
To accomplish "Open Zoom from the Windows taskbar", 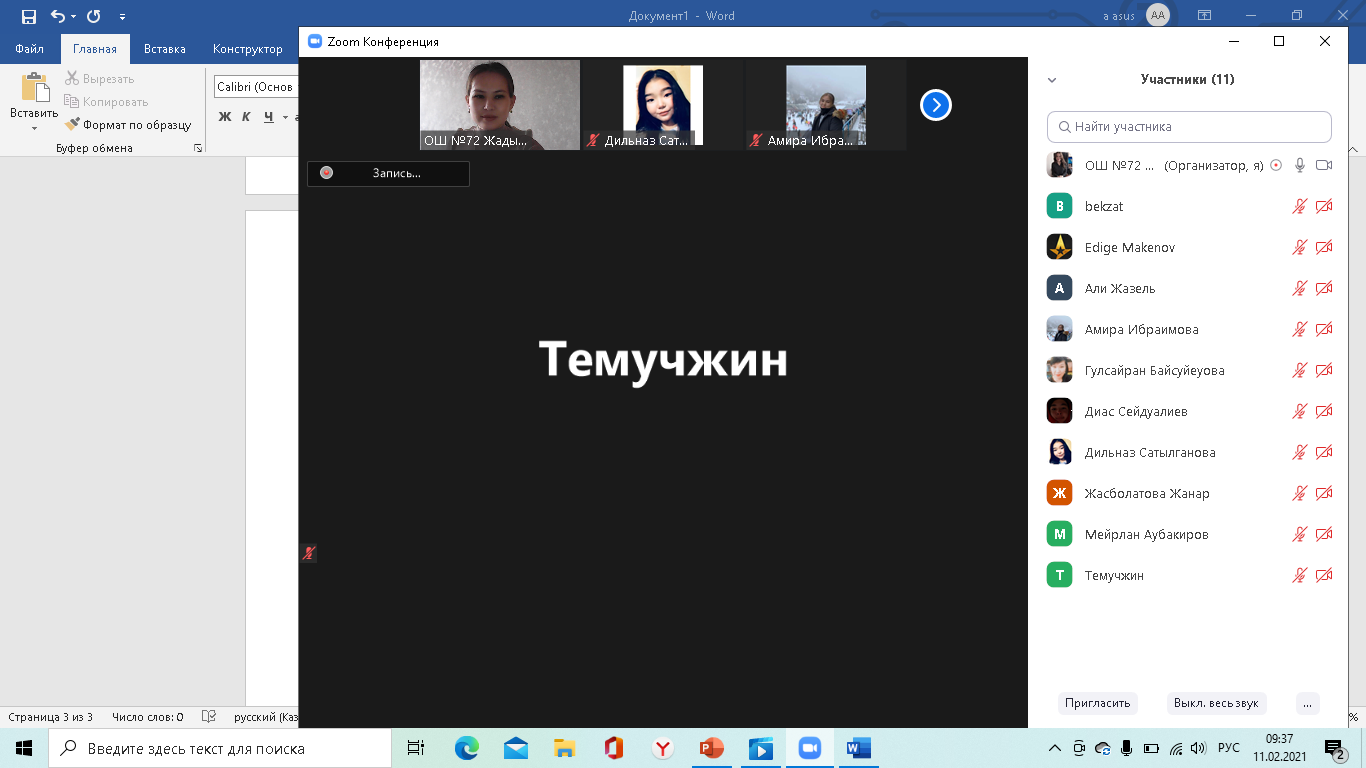I will (x=808, y=748).
